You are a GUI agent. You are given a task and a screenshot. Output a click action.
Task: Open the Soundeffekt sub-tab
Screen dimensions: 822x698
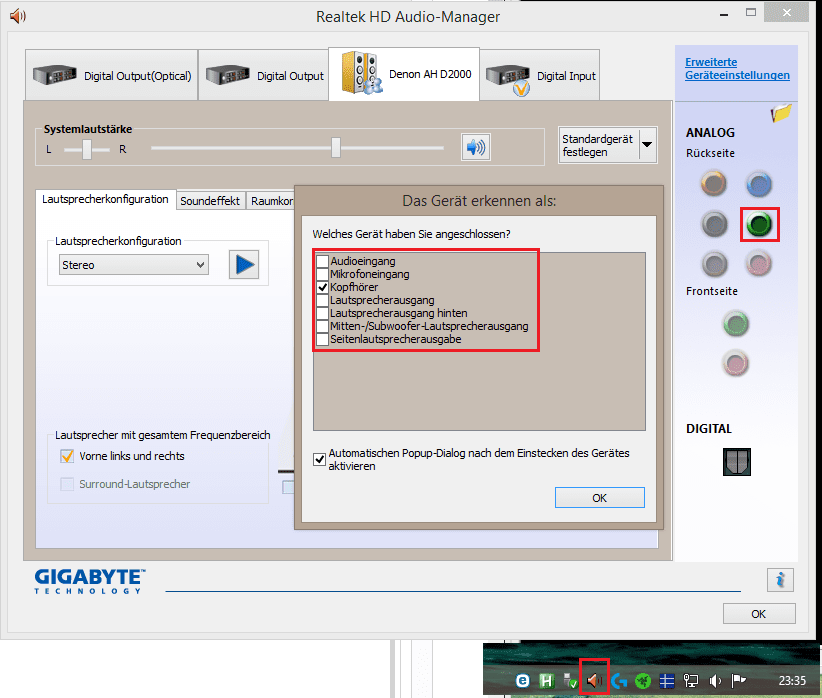pyautogui.click(x=210, y=201)
